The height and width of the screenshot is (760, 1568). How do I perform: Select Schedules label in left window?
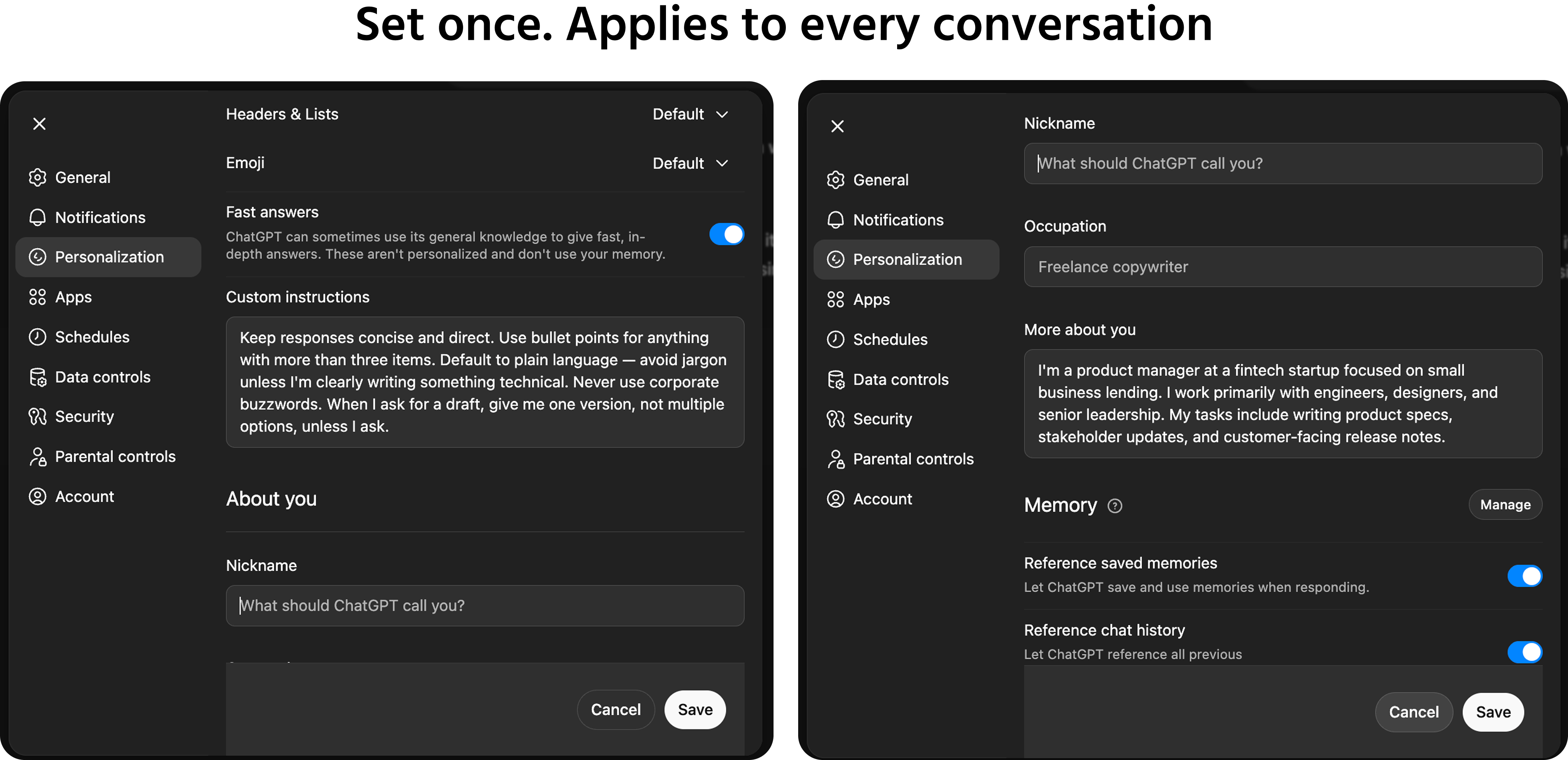92,337
